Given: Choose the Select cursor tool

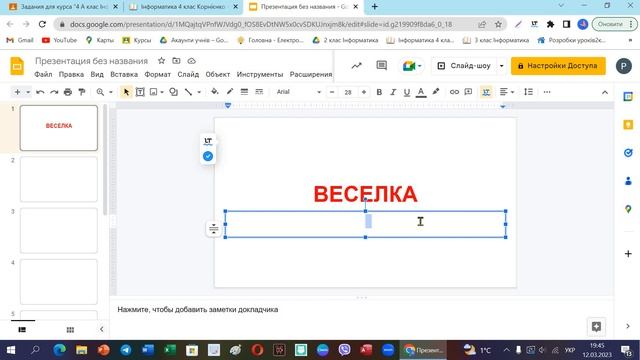Looking at the screenshot, I should (x=126, y=92).
